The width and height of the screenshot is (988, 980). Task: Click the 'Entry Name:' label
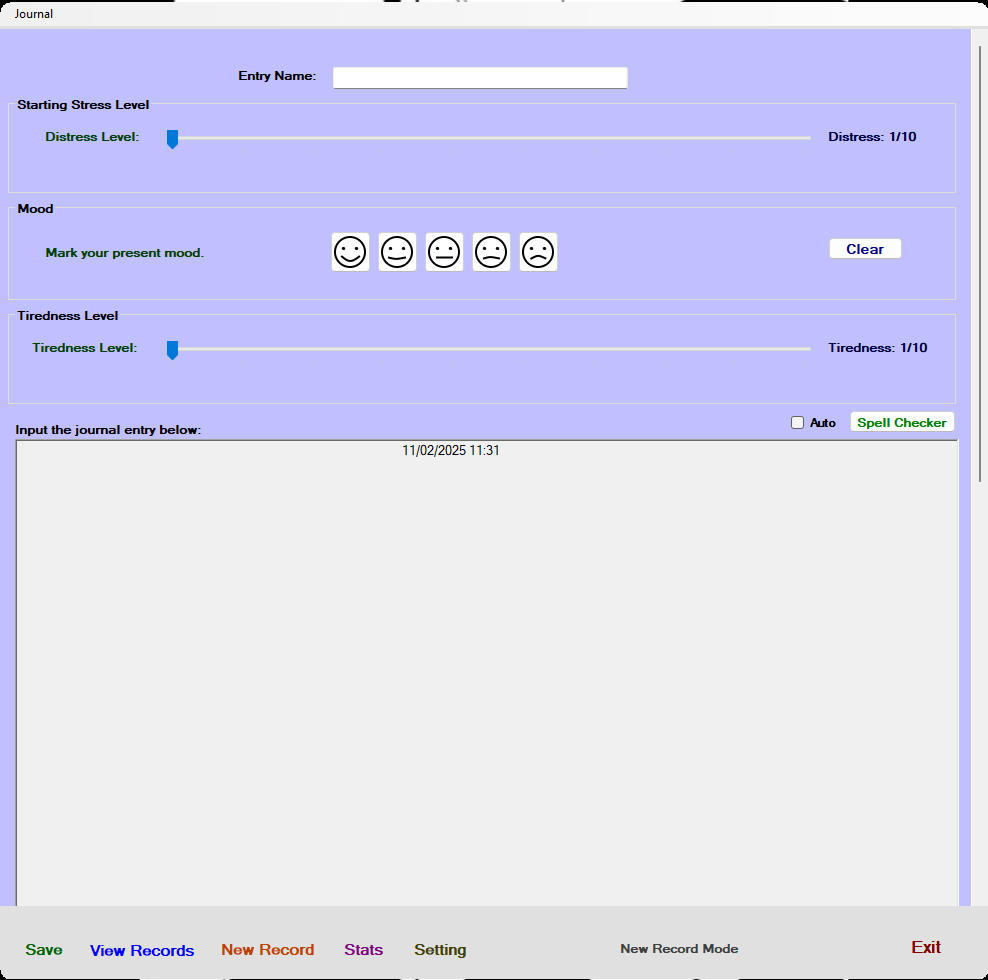tap(277, 76)
